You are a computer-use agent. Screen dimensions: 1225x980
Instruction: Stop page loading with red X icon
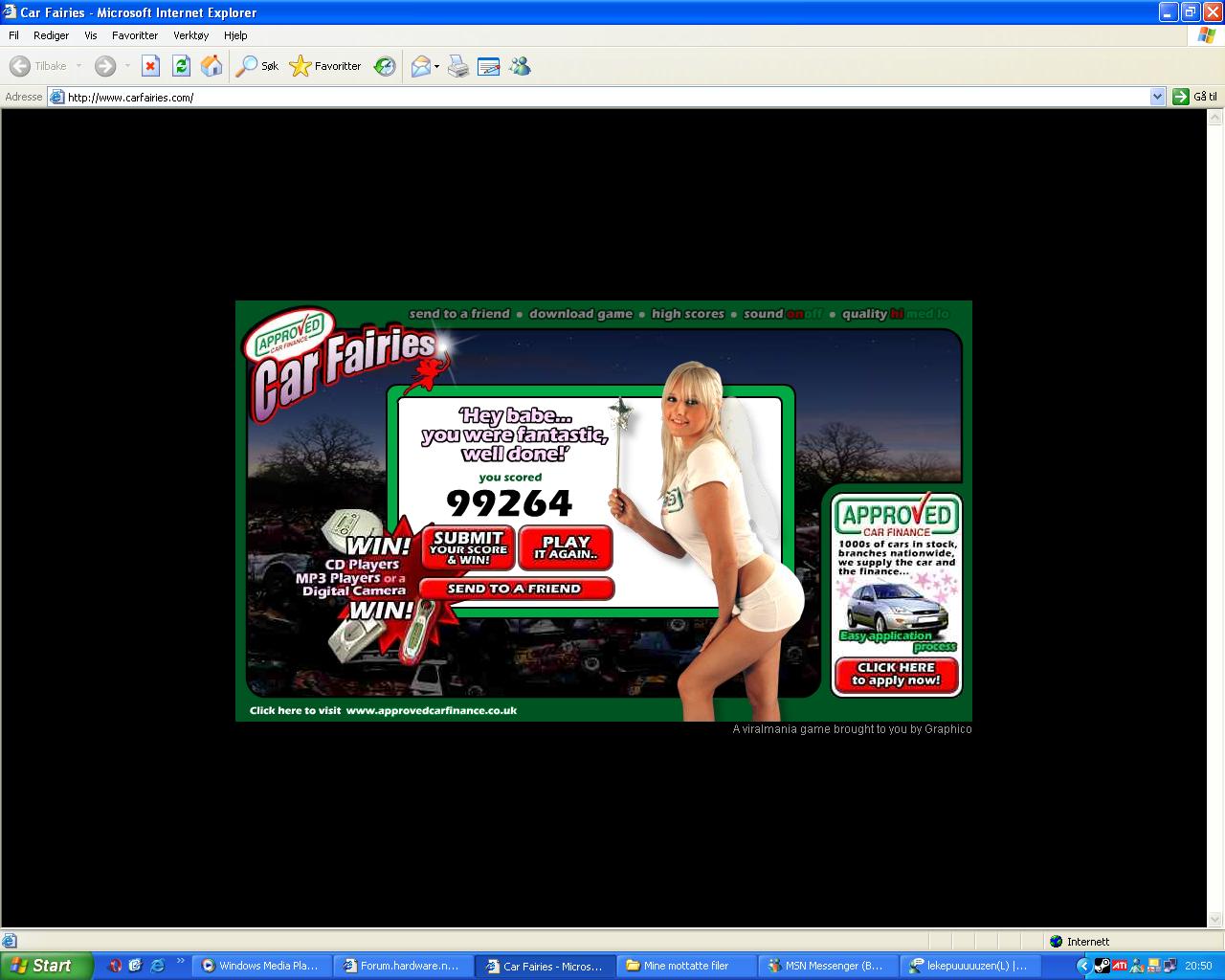(x=150, y=66)
